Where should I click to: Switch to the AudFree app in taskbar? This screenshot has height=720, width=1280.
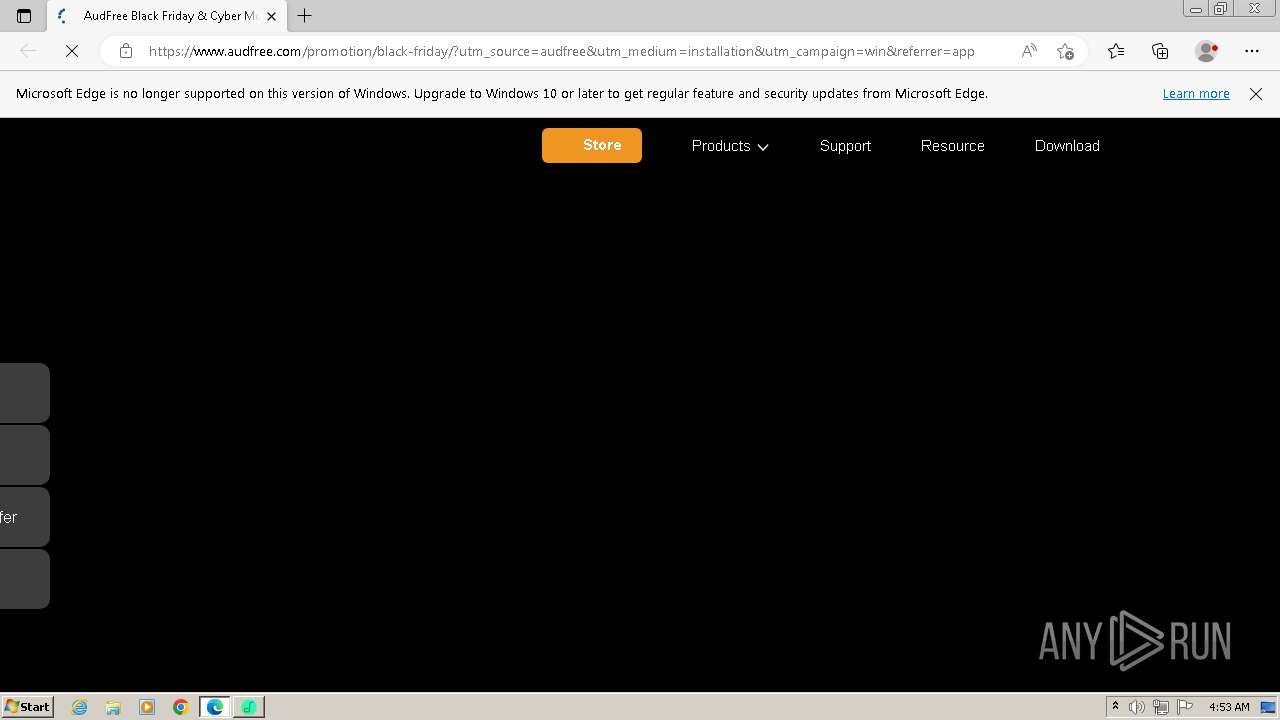(249, 707)
